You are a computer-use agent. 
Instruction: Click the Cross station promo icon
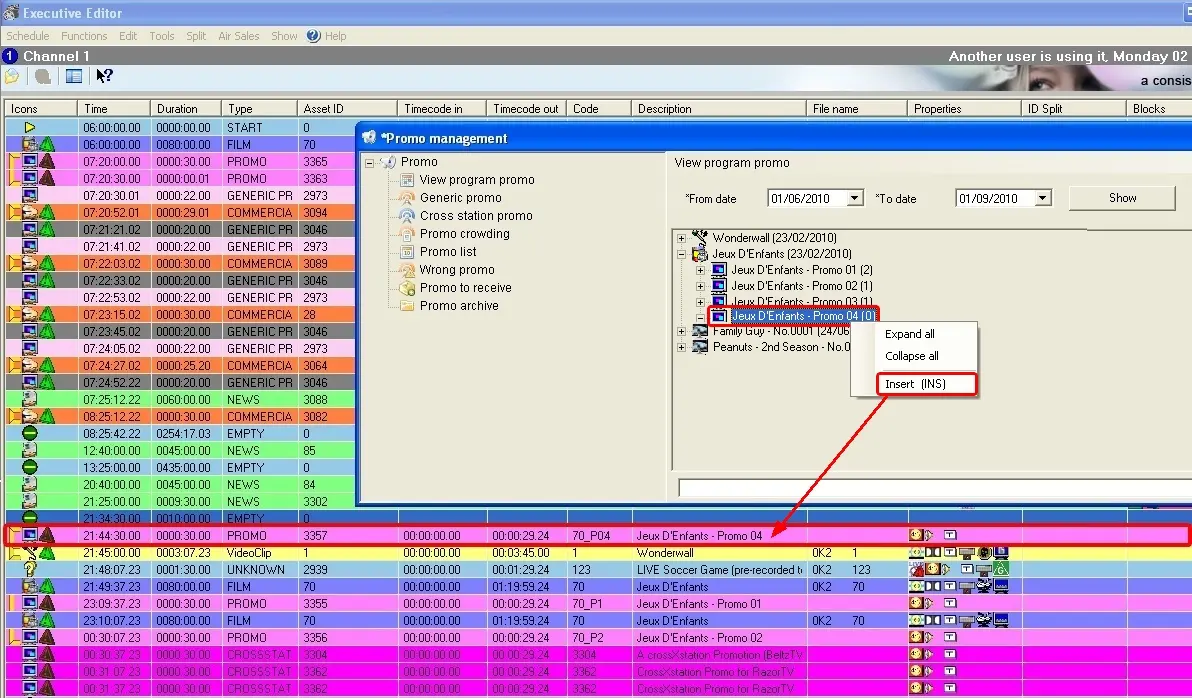[x=407, y=216]
